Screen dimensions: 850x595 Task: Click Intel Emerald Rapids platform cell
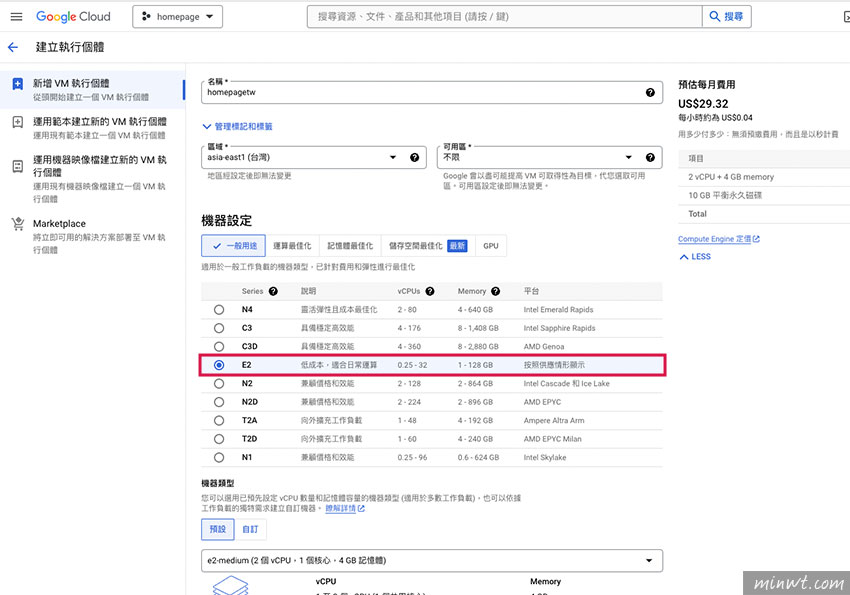coord(558,310)
